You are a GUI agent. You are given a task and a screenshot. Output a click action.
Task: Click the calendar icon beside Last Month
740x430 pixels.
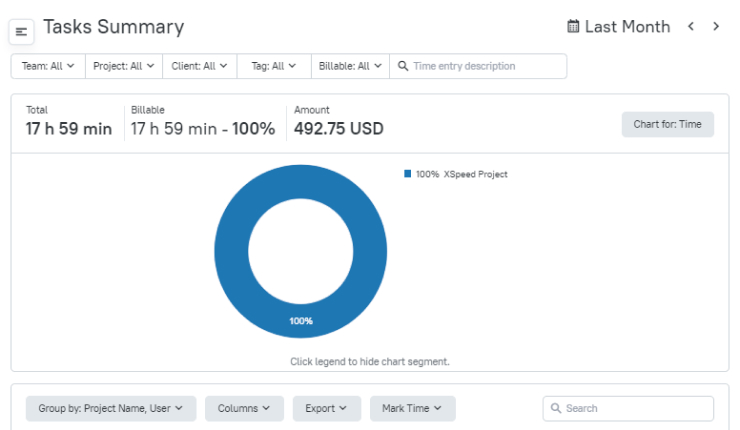pyautogui.click(x=573, y=26)
